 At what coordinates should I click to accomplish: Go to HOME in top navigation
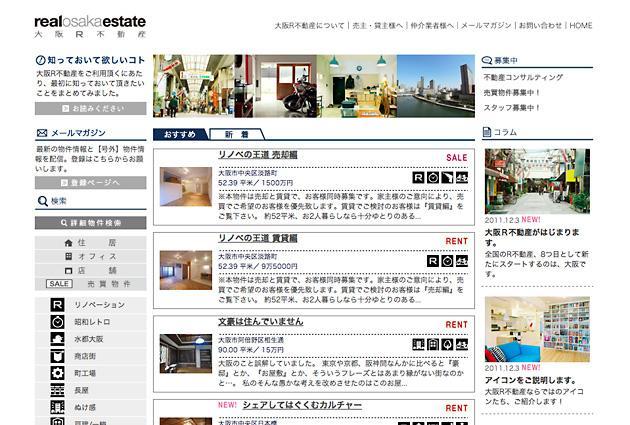click(581, 26)
